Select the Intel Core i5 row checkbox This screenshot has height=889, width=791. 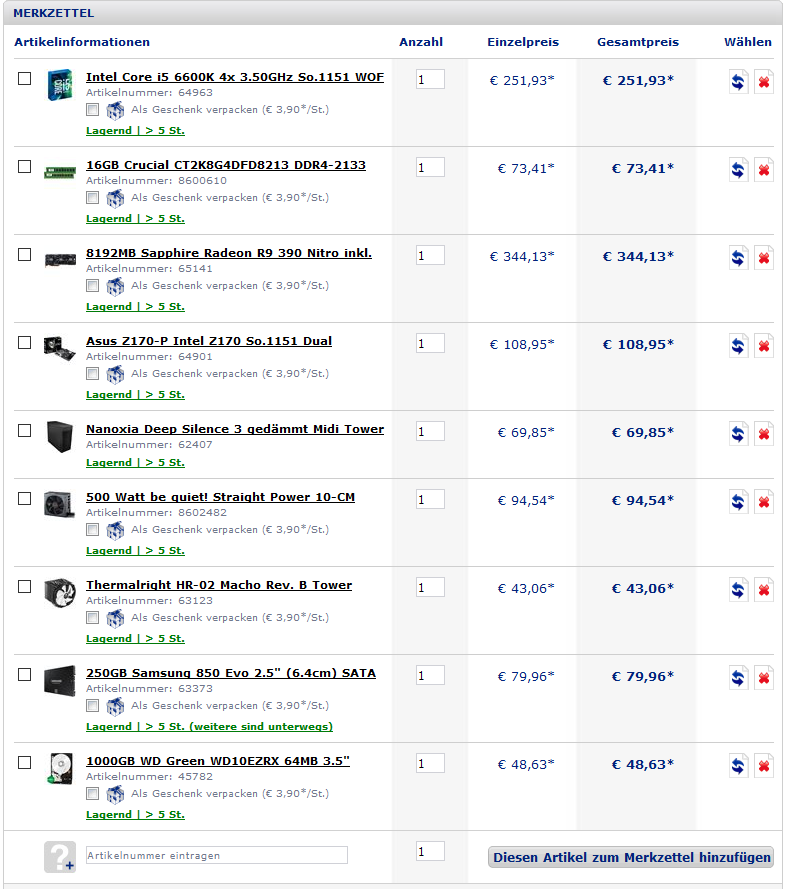24,78
